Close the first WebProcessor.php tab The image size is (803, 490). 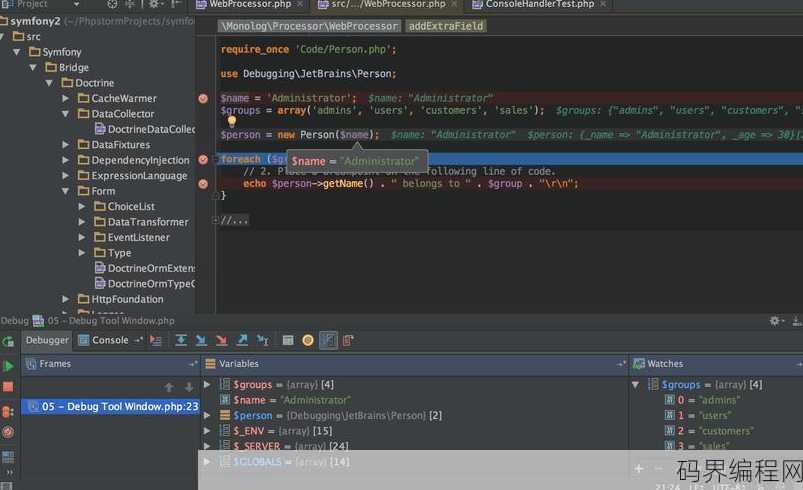[300, 4]
